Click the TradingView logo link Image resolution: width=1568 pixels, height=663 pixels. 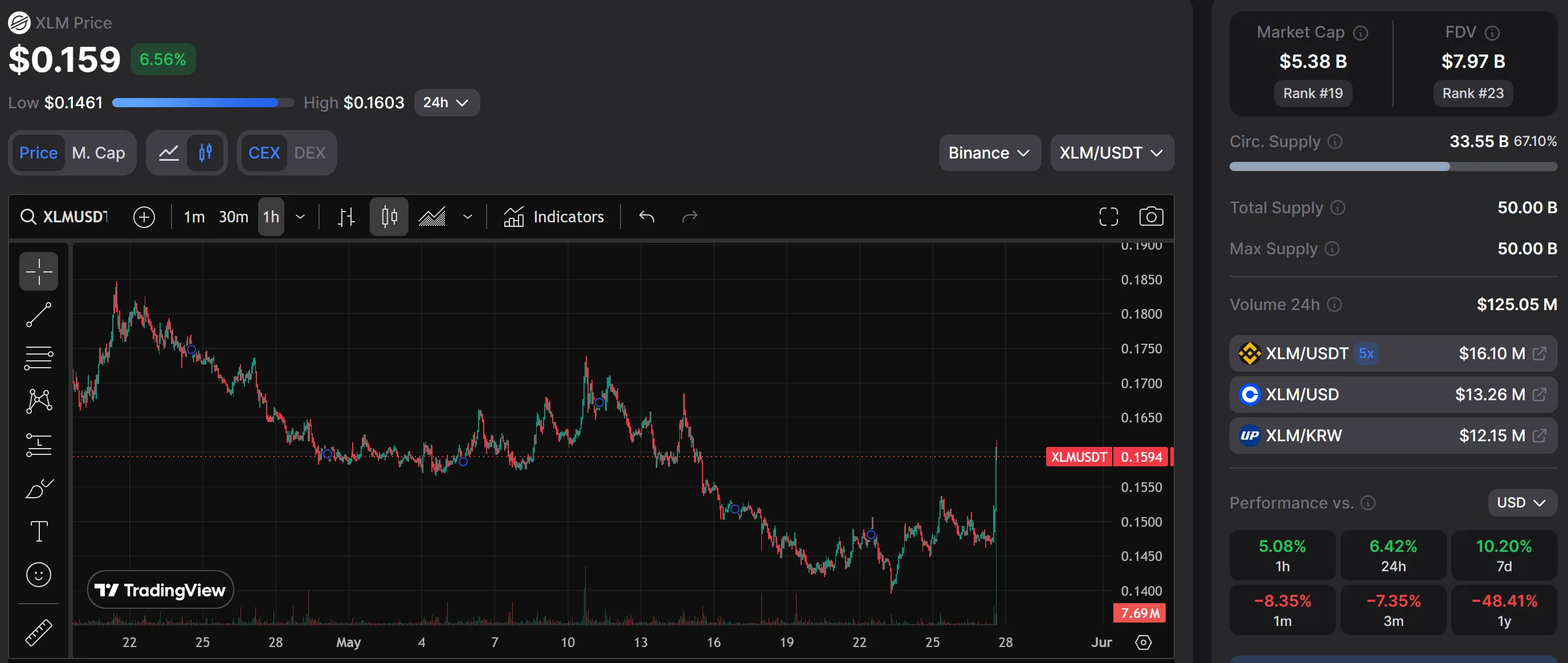coord(161,590)
